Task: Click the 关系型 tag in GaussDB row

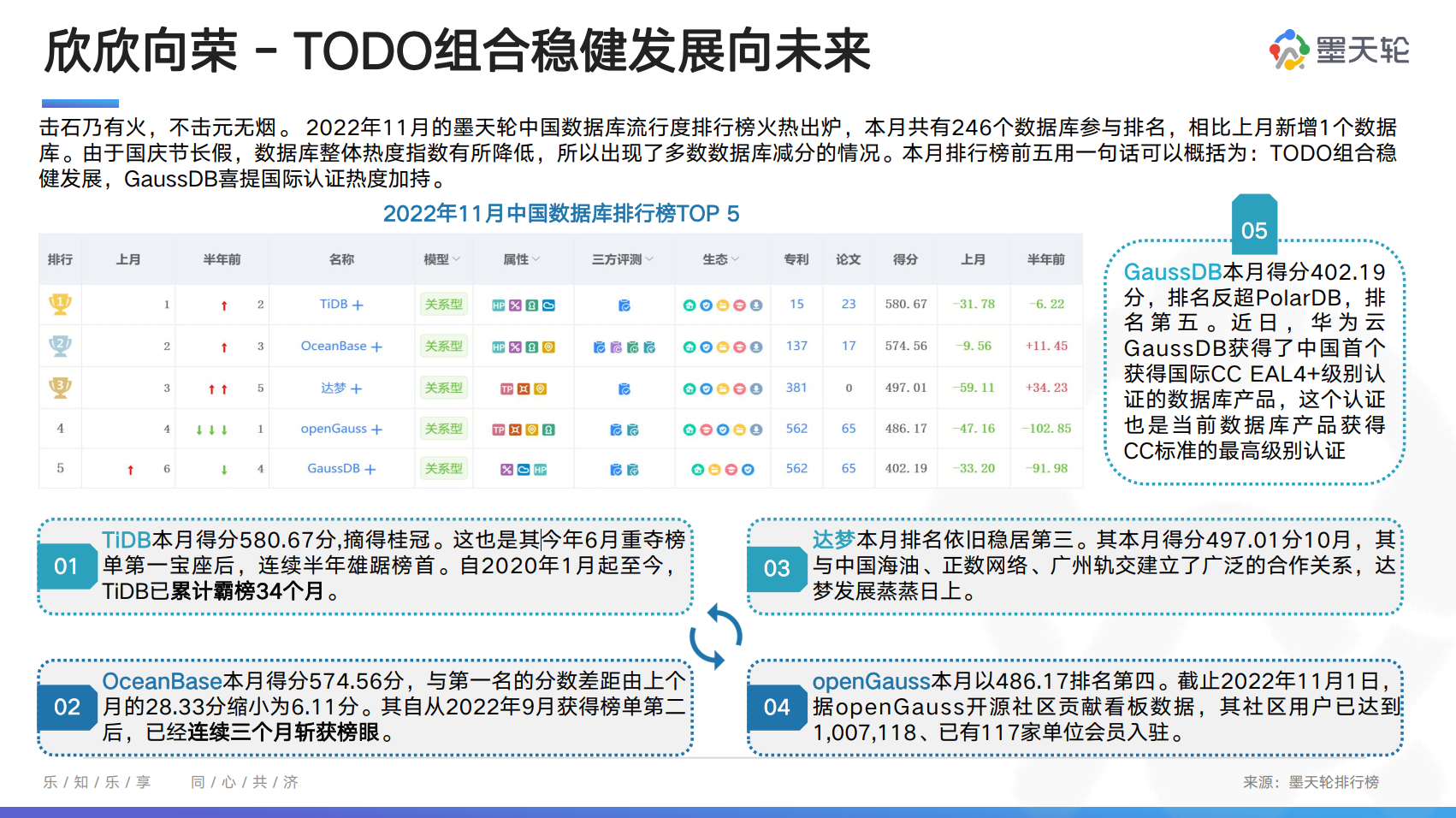Action: (x=444, y=469)
